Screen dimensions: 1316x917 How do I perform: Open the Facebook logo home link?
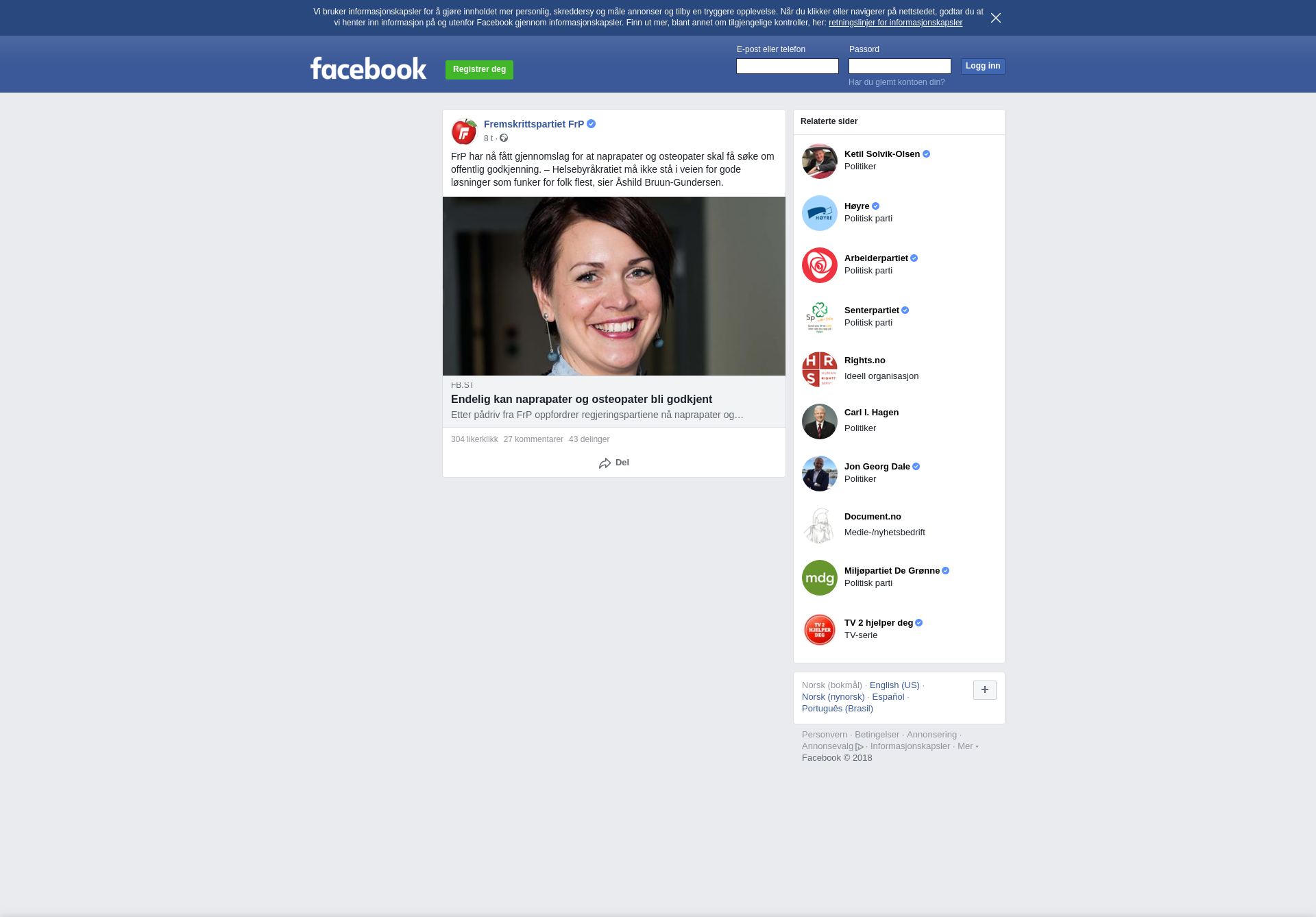tap(369, 68)
